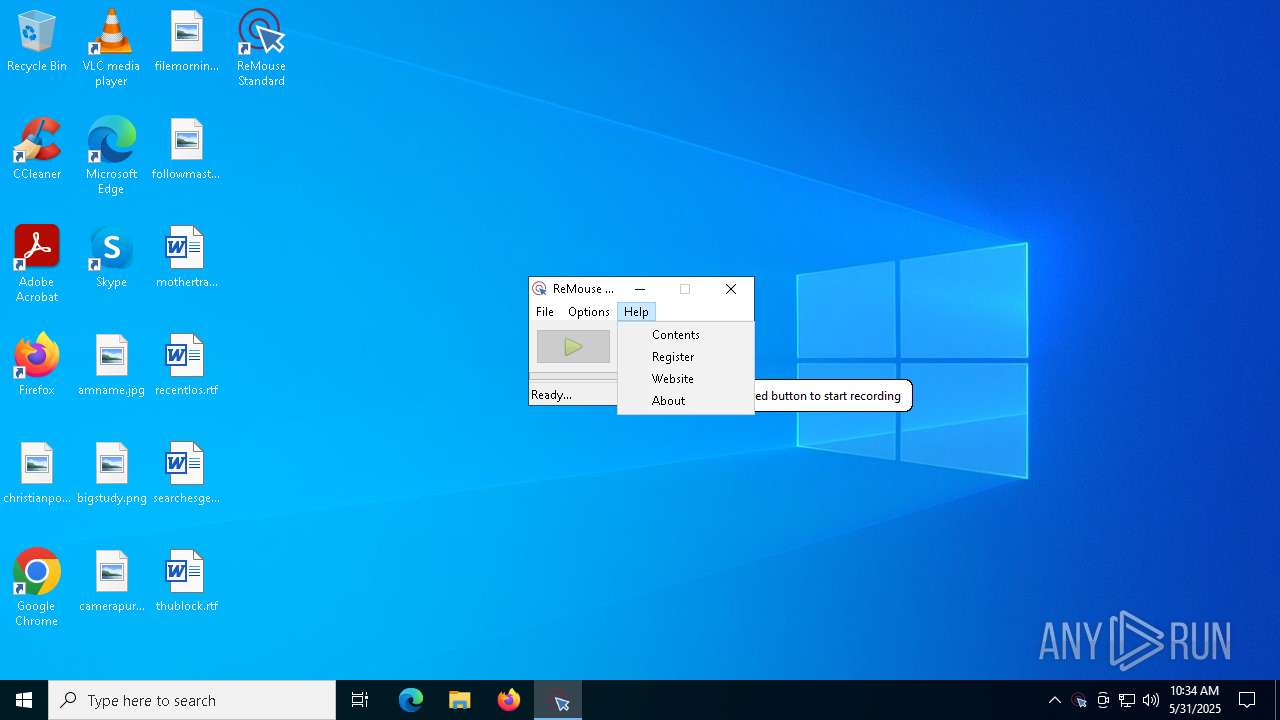Click the ReMouse title bar app icon

(x=540, y=289)
